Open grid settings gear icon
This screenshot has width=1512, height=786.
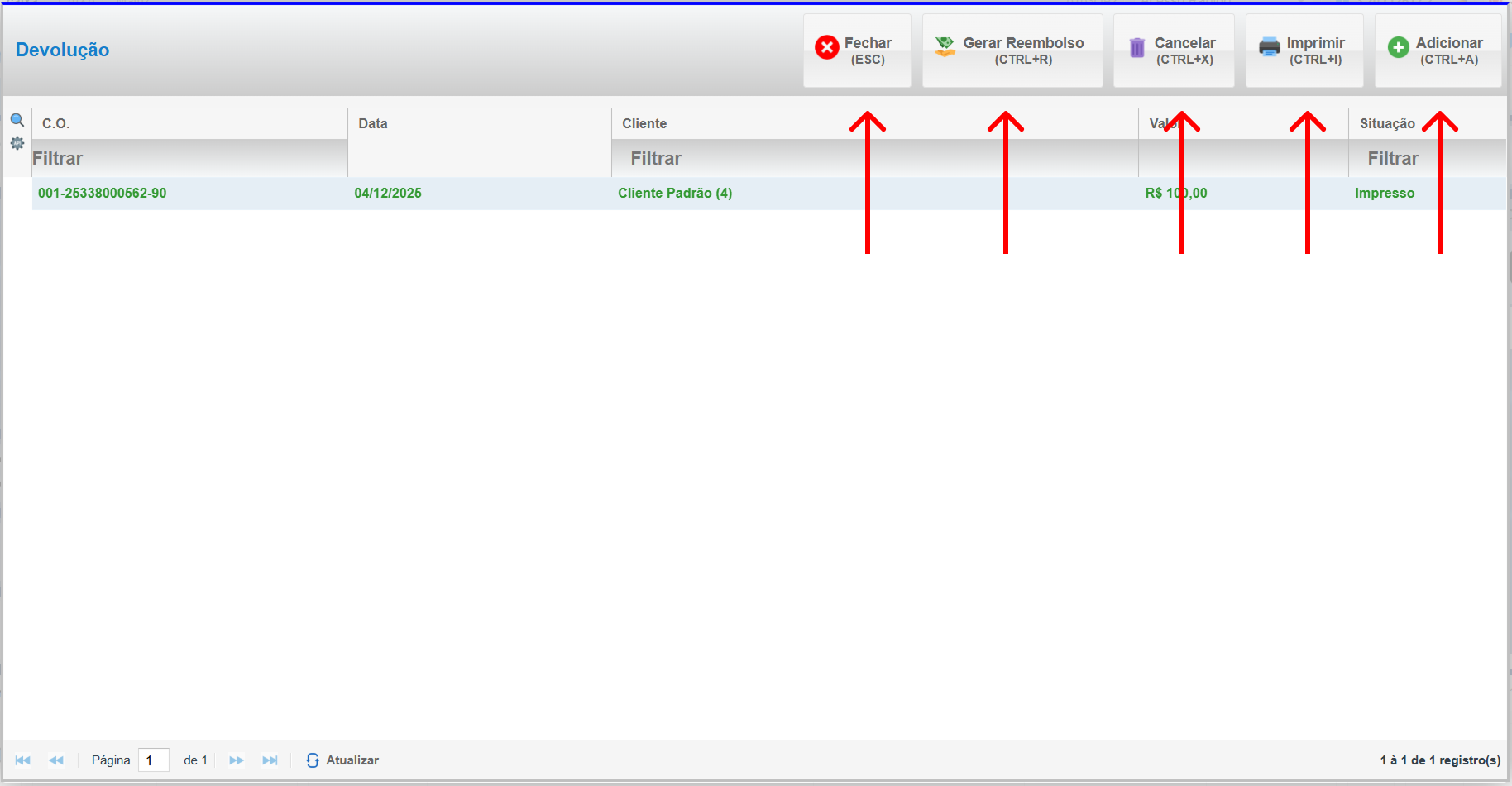click(17, 143)
